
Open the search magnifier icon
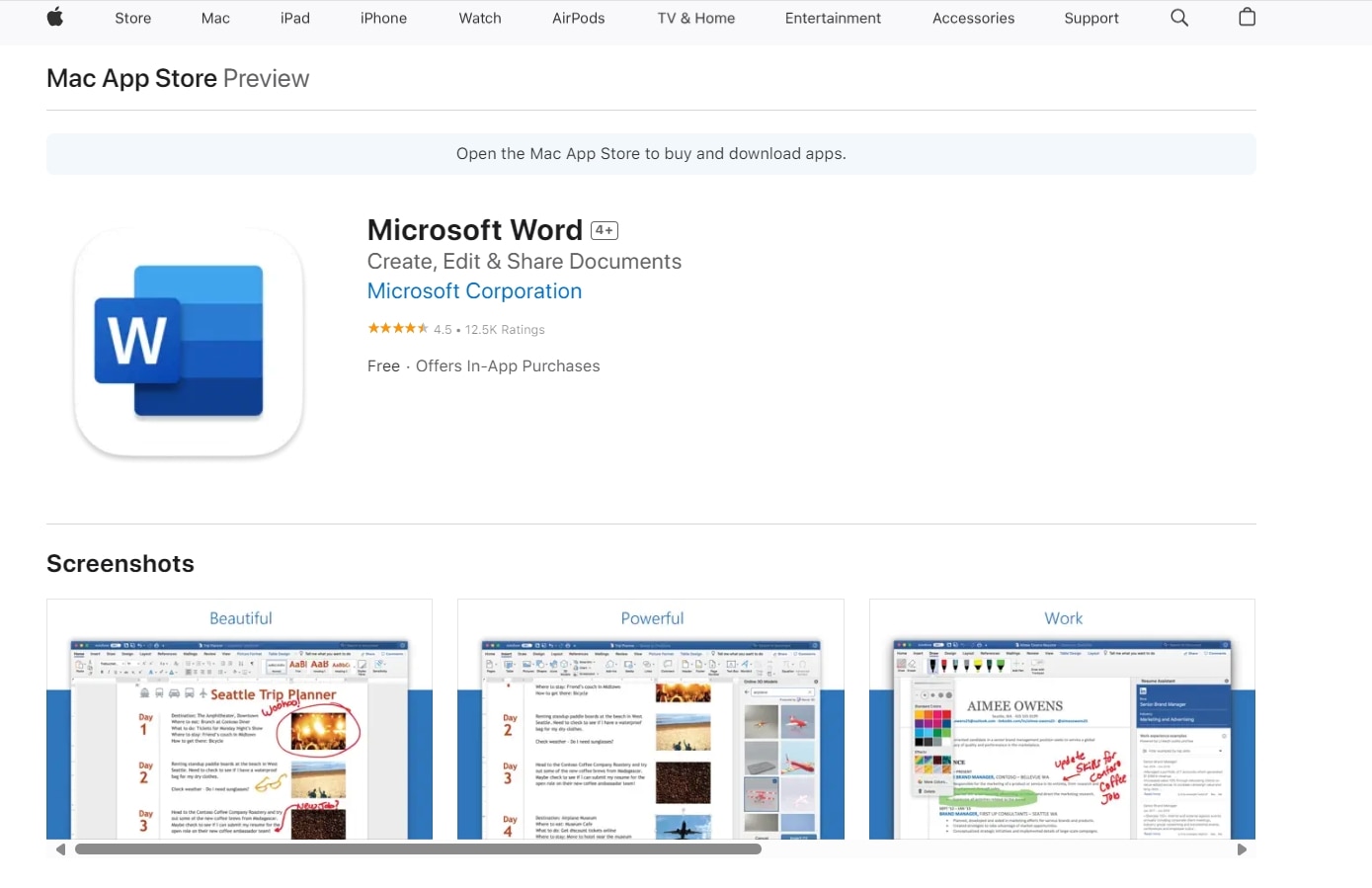point(1179,18)
